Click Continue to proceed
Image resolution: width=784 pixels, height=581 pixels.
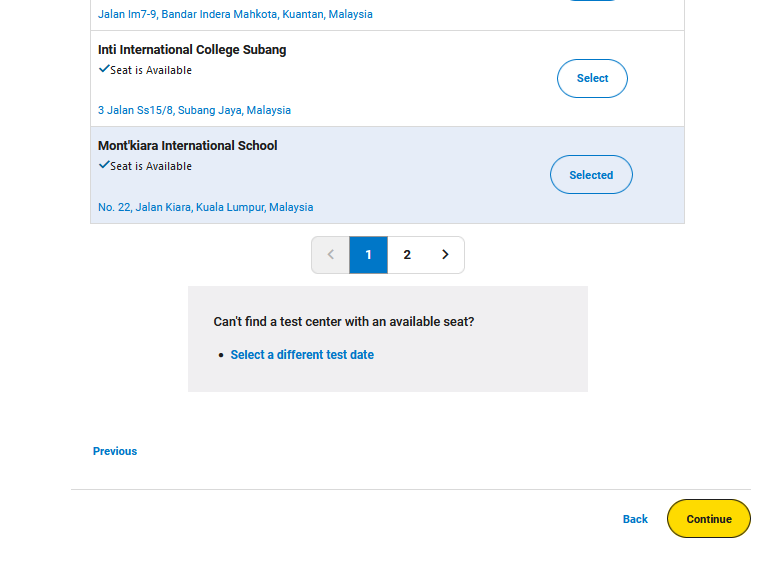708,519
